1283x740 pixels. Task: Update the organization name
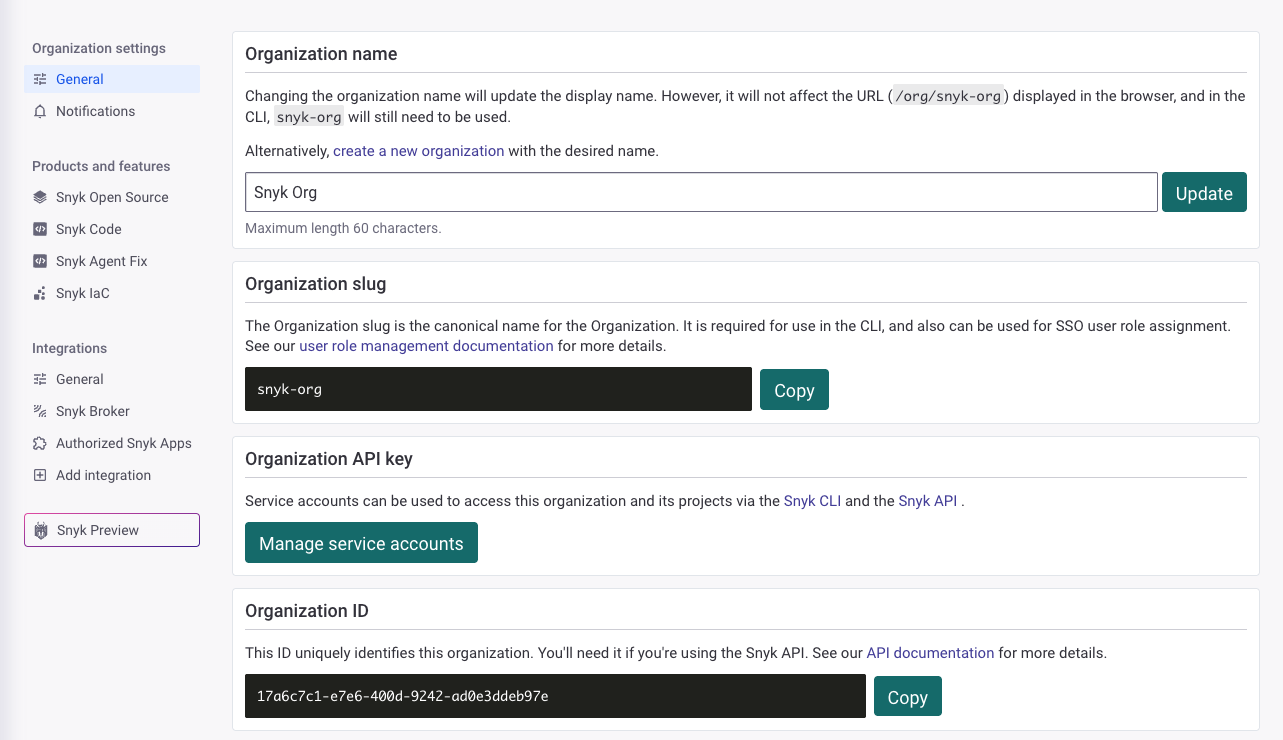pos(1203,193)
